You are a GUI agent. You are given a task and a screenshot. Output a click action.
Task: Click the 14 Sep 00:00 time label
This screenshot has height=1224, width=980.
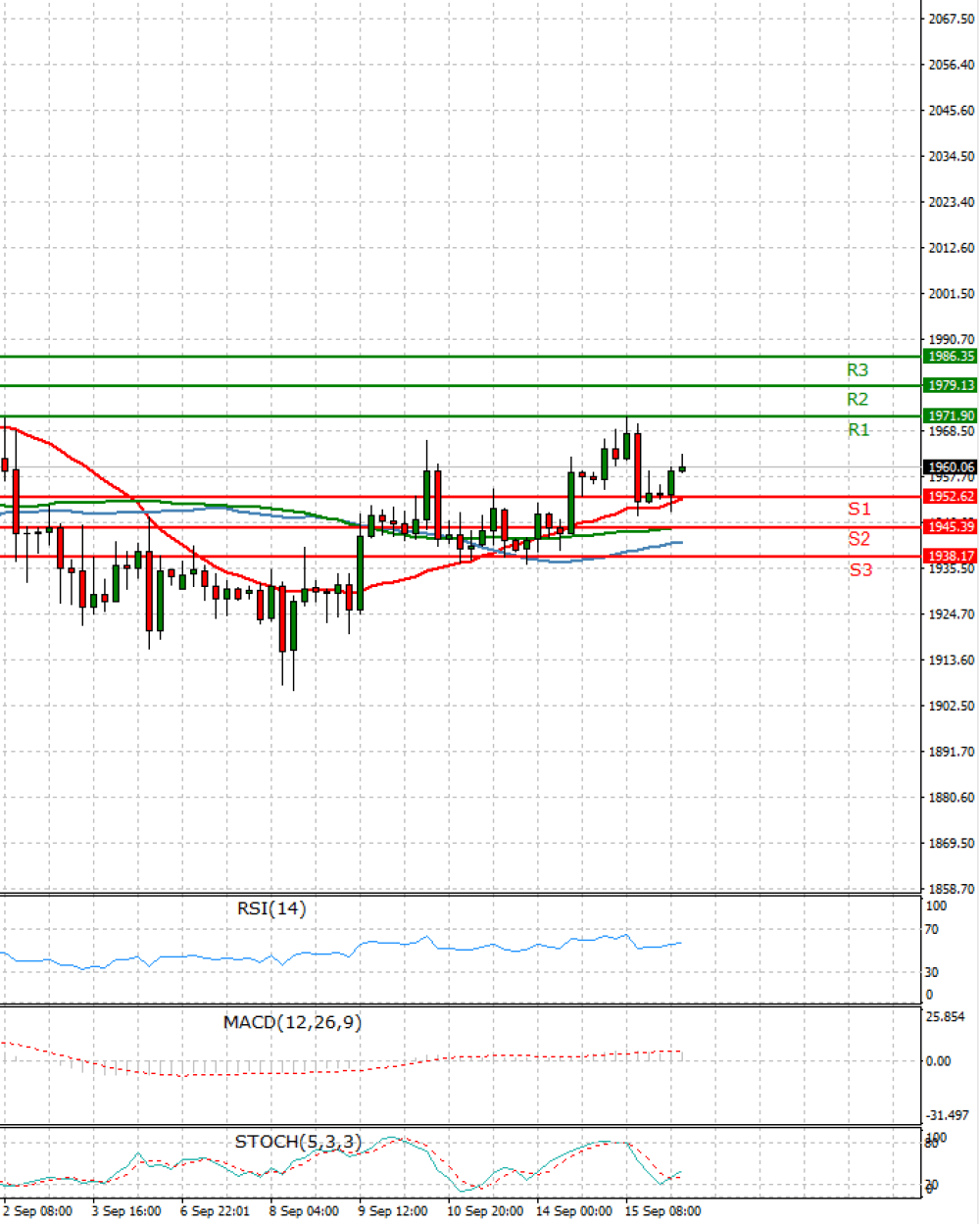574,1211
